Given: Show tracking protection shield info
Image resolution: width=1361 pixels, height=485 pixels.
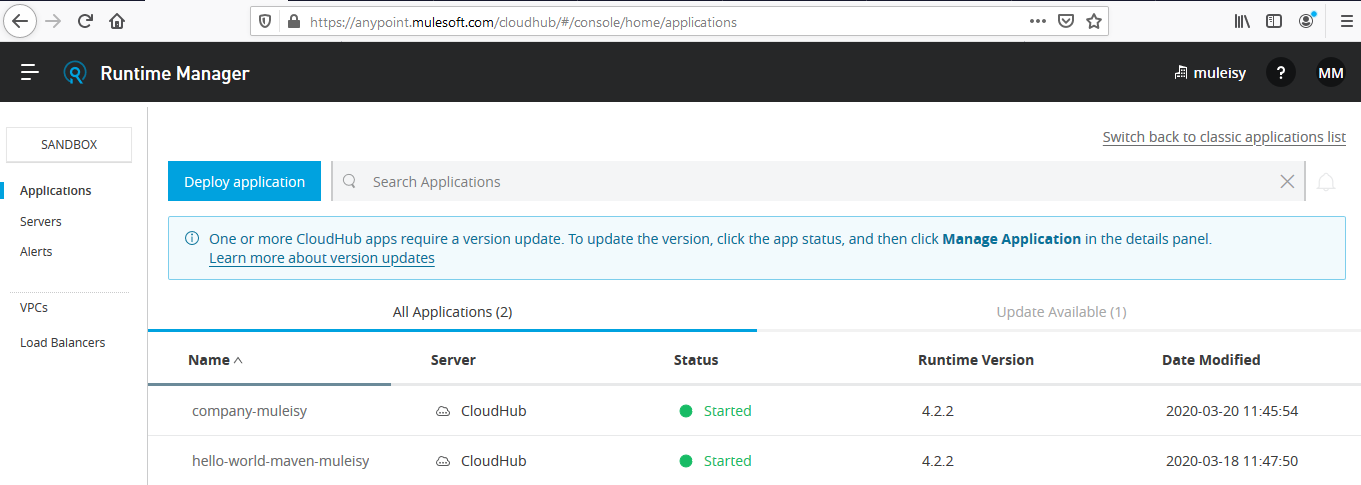Looking at the screenshot, I should pos(265,21).
